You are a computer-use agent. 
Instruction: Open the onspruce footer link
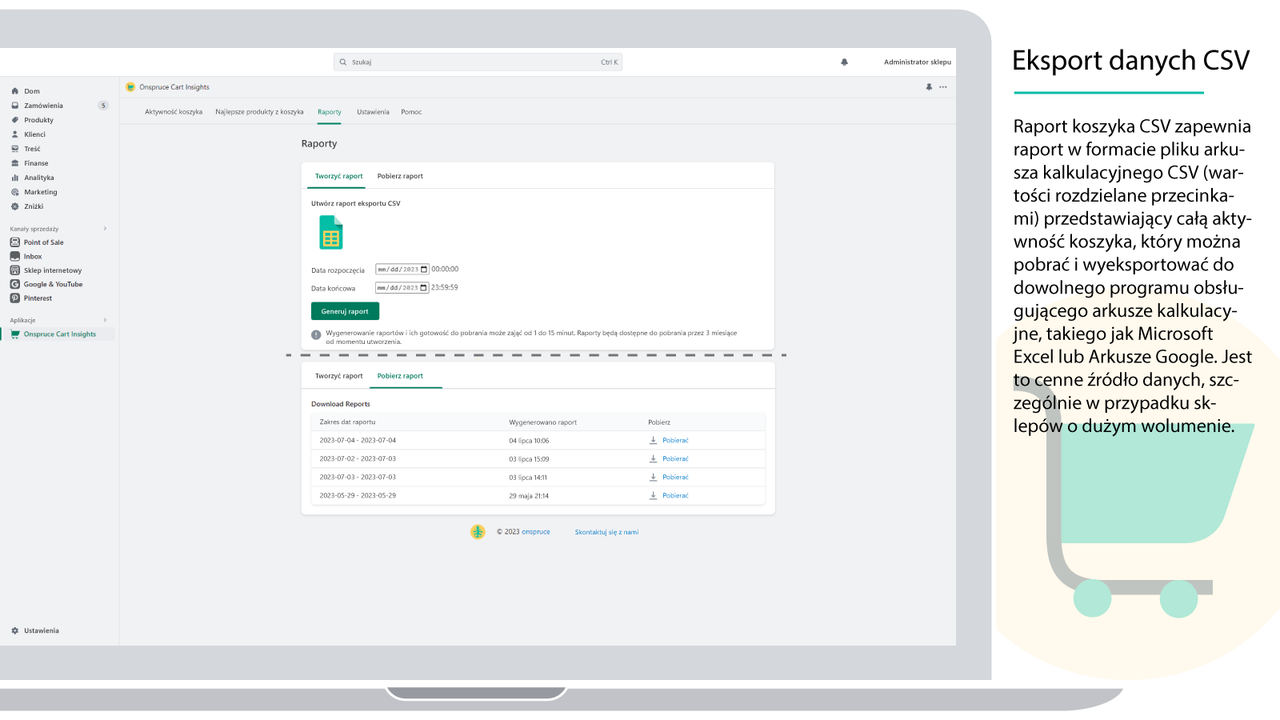pos(535,532)
